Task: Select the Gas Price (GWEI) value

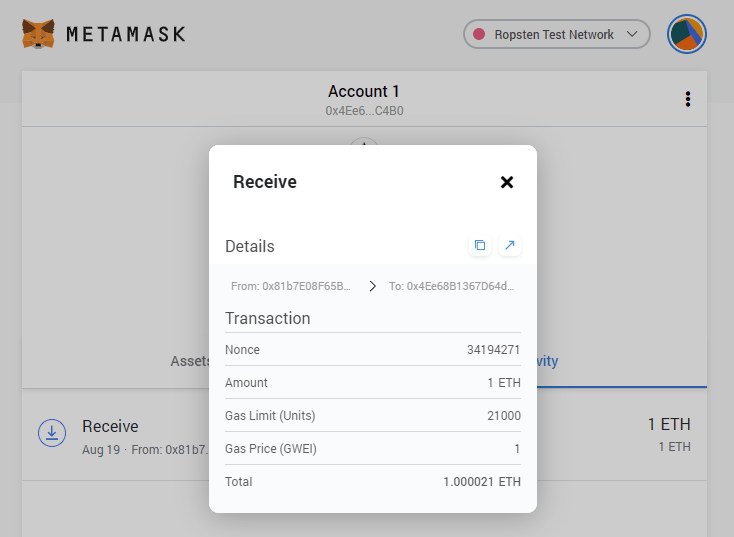Action: (x=517, y=449)
